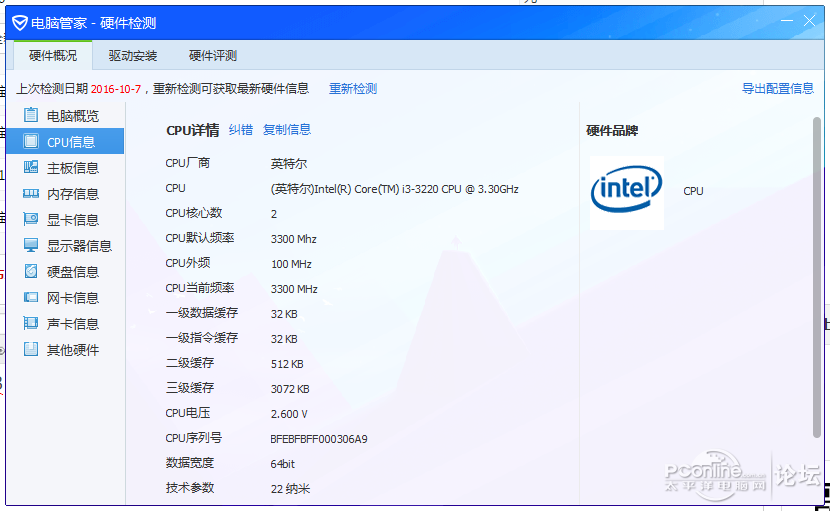
Task: Click the CPU外频 value 100 MHz
Action: [x=291, y=264]
